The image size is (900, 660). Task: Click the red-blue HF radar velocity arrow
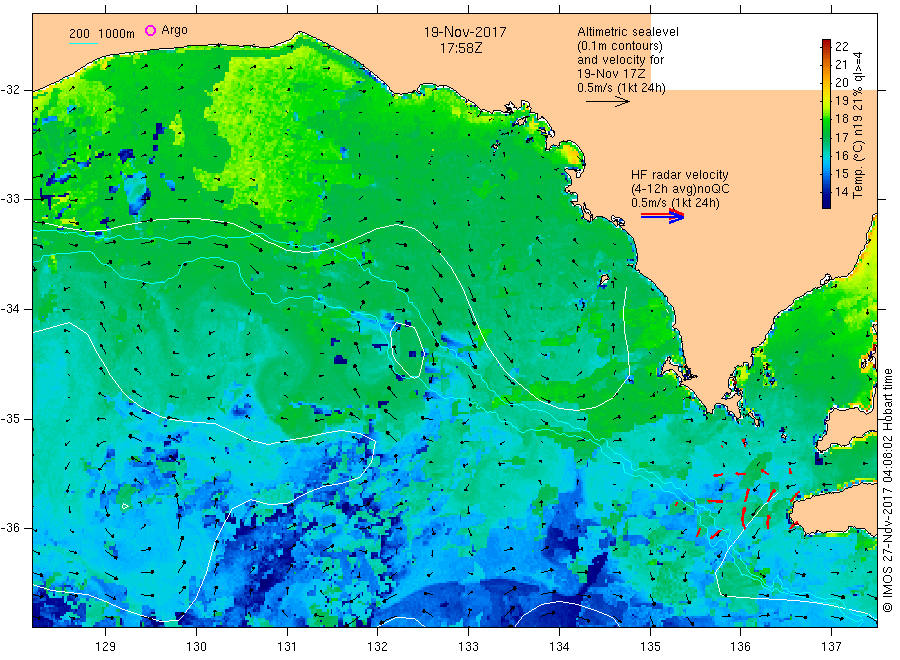pyautogui.click(x=663, y=216)
